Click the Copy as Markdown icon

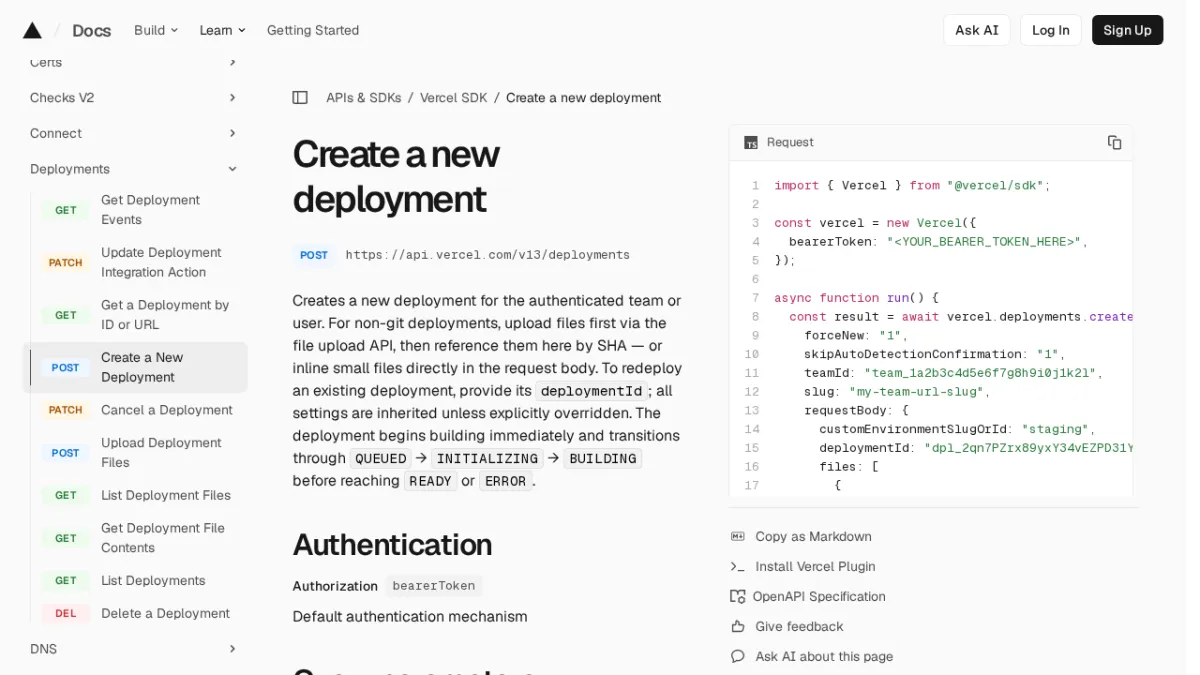click(x=738, y=536)
